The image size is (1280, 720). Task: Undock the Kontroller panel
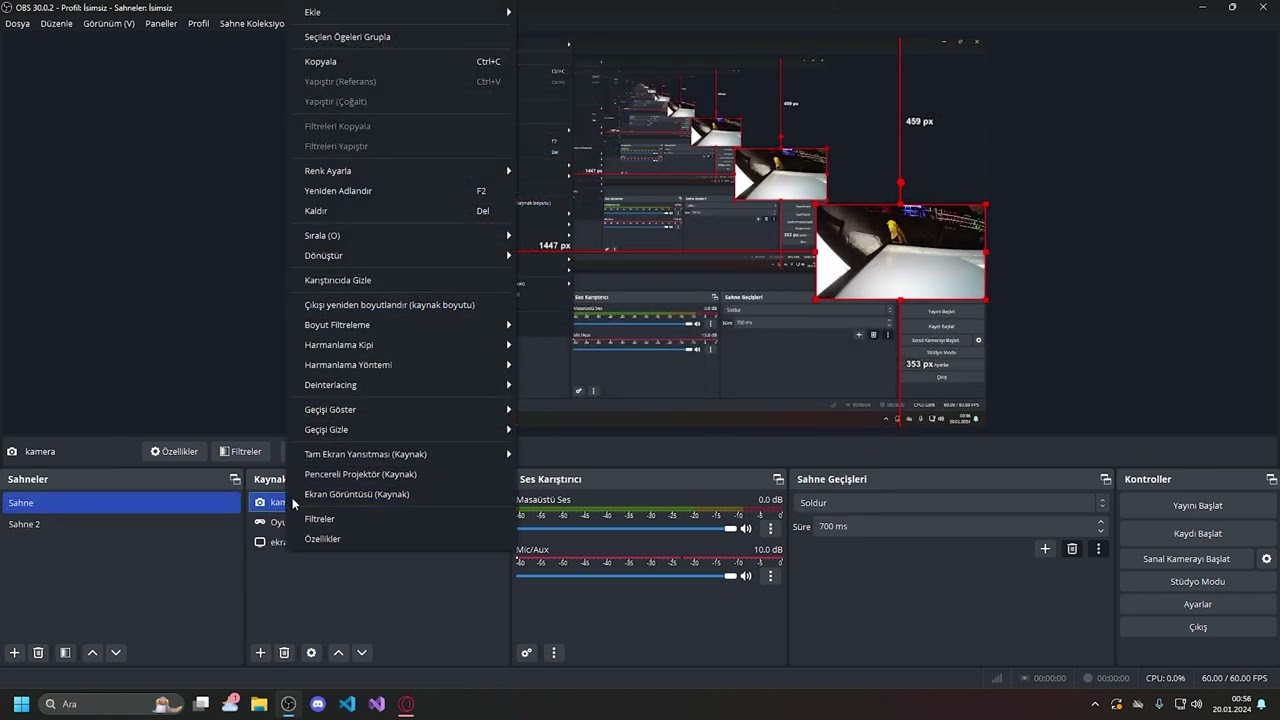[1271, 479]
